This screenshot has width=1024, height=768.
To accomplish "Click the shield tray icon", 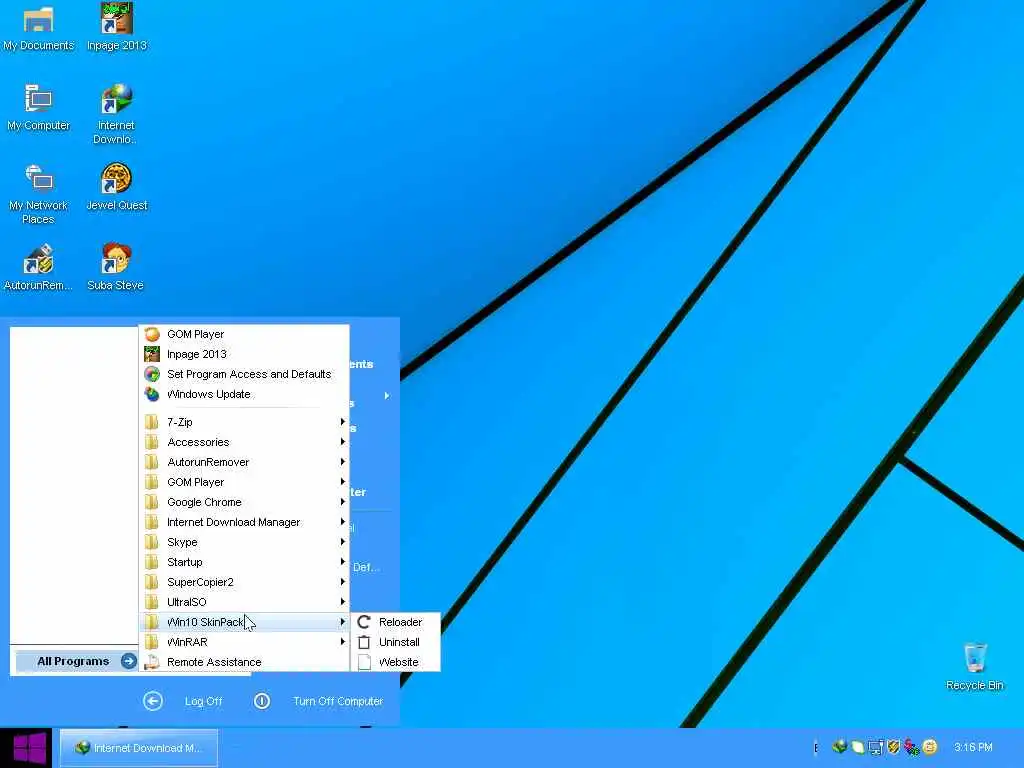I will click(893, 746).
